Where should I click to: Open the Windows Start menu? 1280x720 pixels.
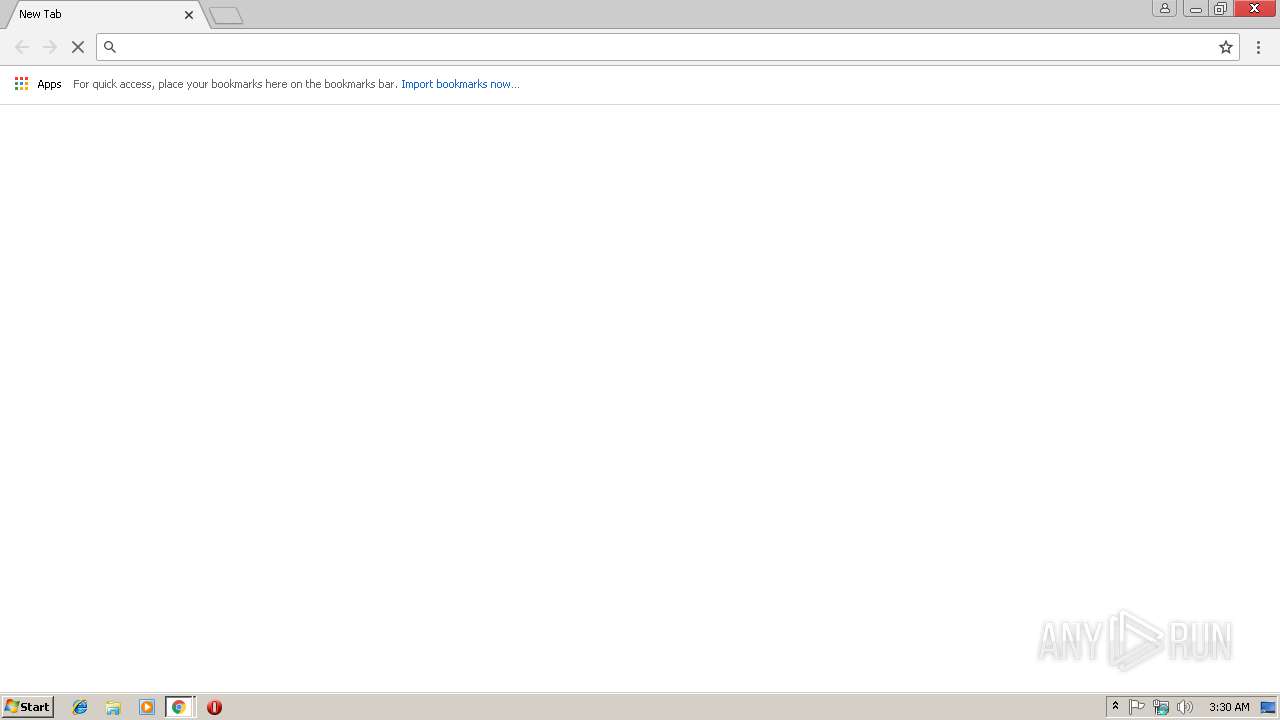[27, 707]
